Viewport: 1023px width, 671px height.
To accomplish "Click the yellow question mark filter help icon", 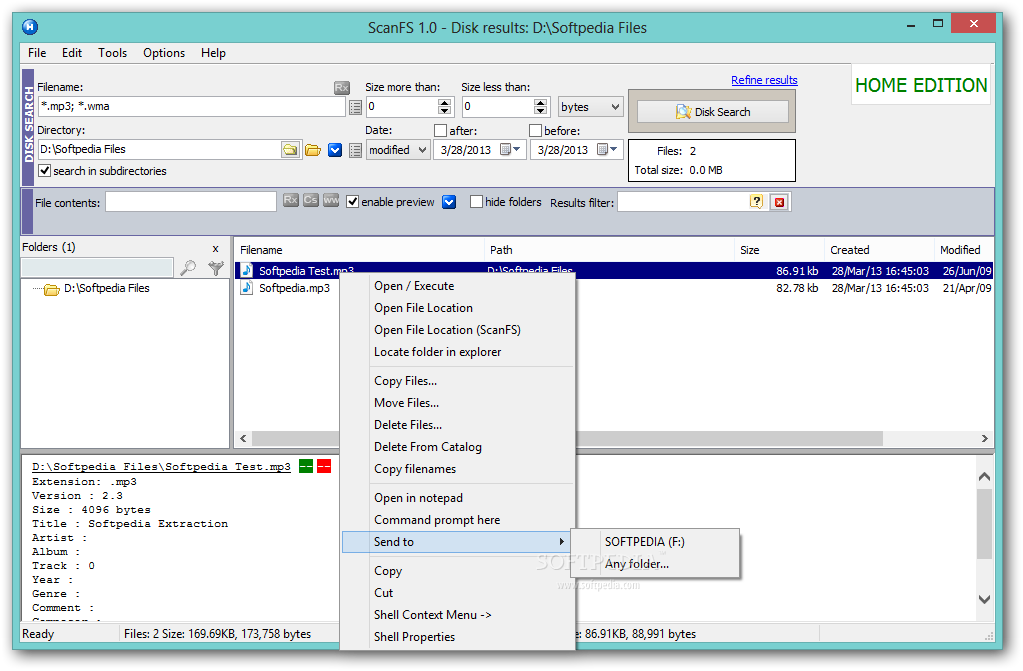I will tap(756, 202).
